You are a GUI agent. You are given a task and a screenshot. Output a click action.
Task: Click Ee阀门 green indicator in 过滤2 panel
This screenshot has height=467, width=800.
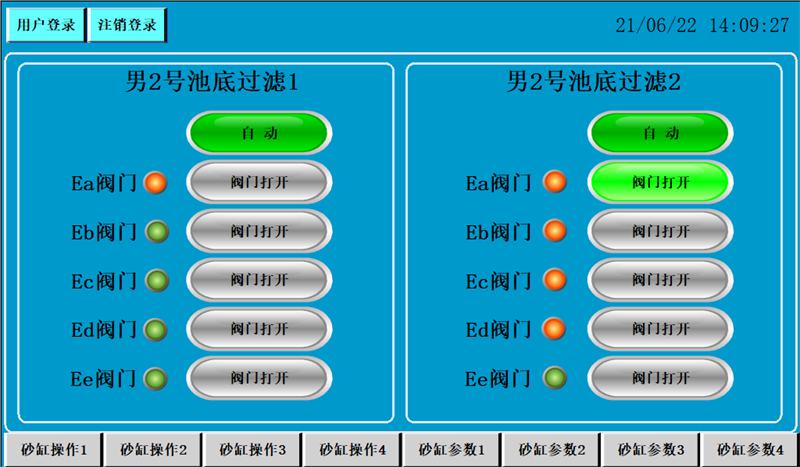[555, 379]
